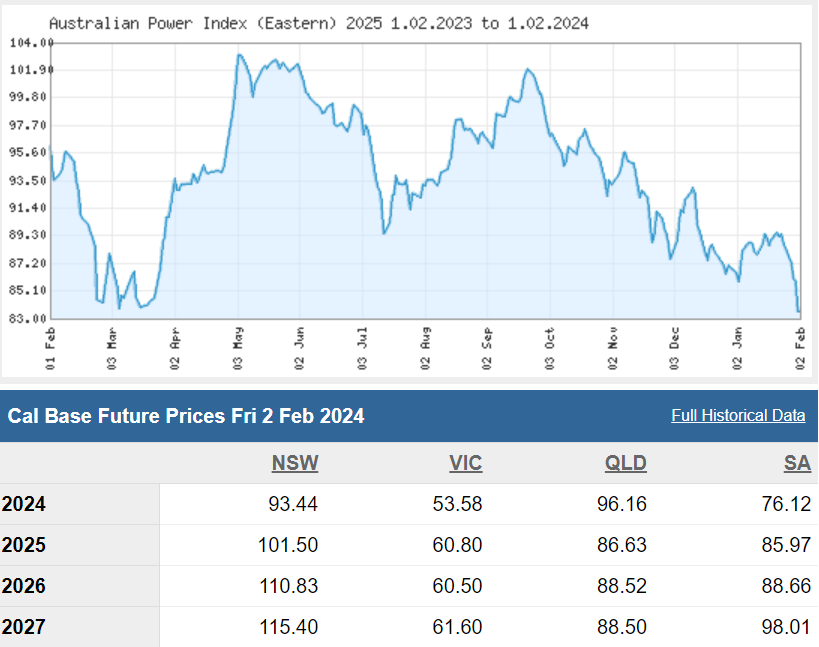Open the Full Historical Data link
819x647 pixels.
[738, 416]
